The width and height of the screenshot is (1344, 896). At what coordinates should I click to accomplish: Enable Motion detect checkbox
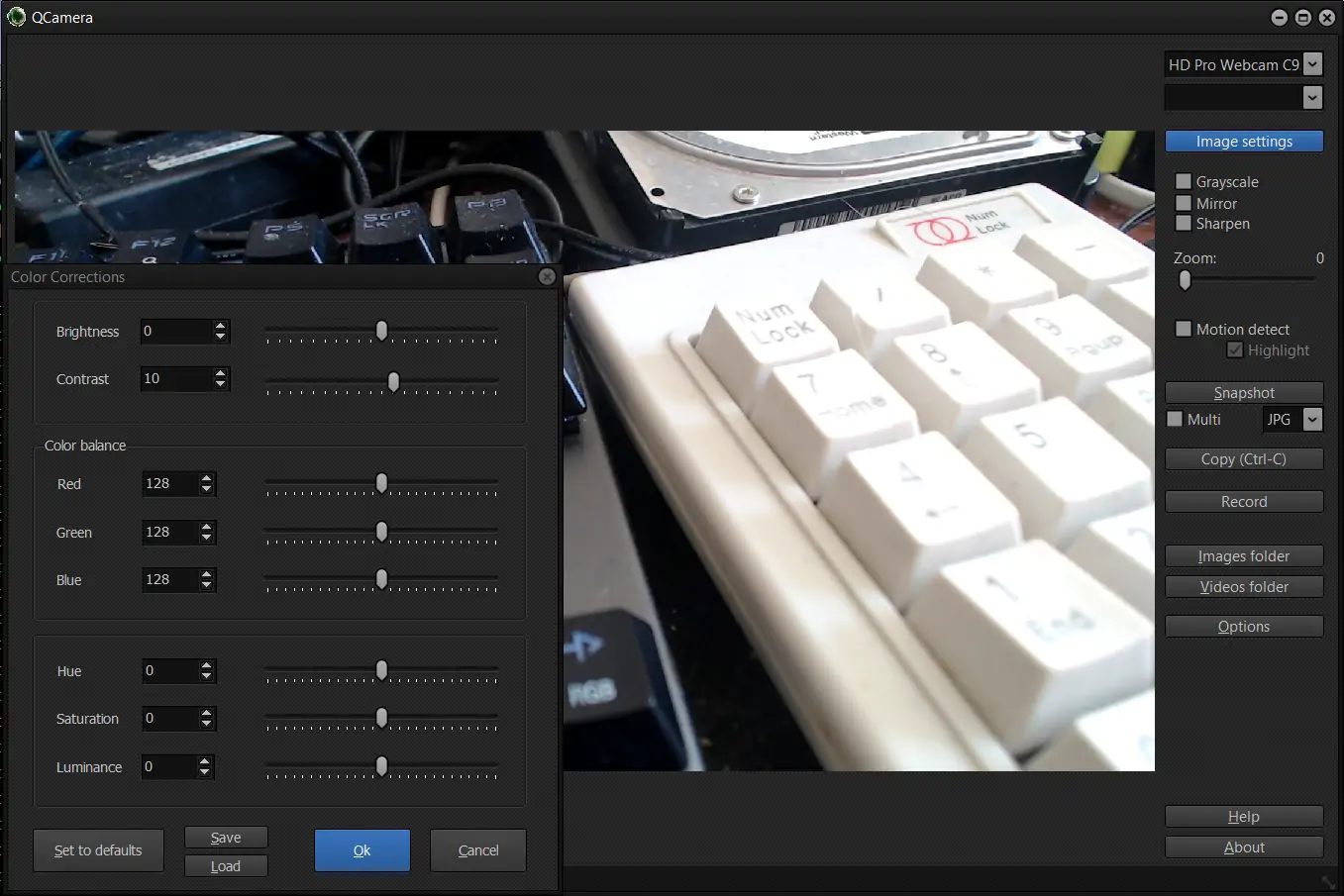point(1184,329)
